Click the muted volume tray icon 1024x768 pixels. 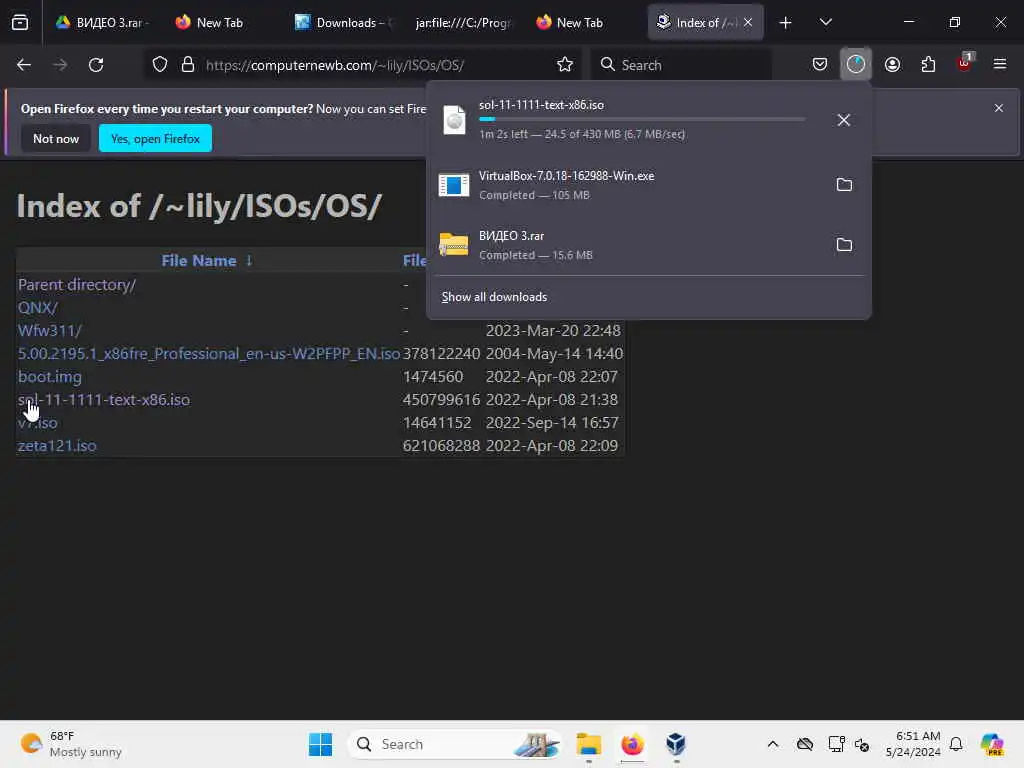pyautogui.click(x=862, y=744)
